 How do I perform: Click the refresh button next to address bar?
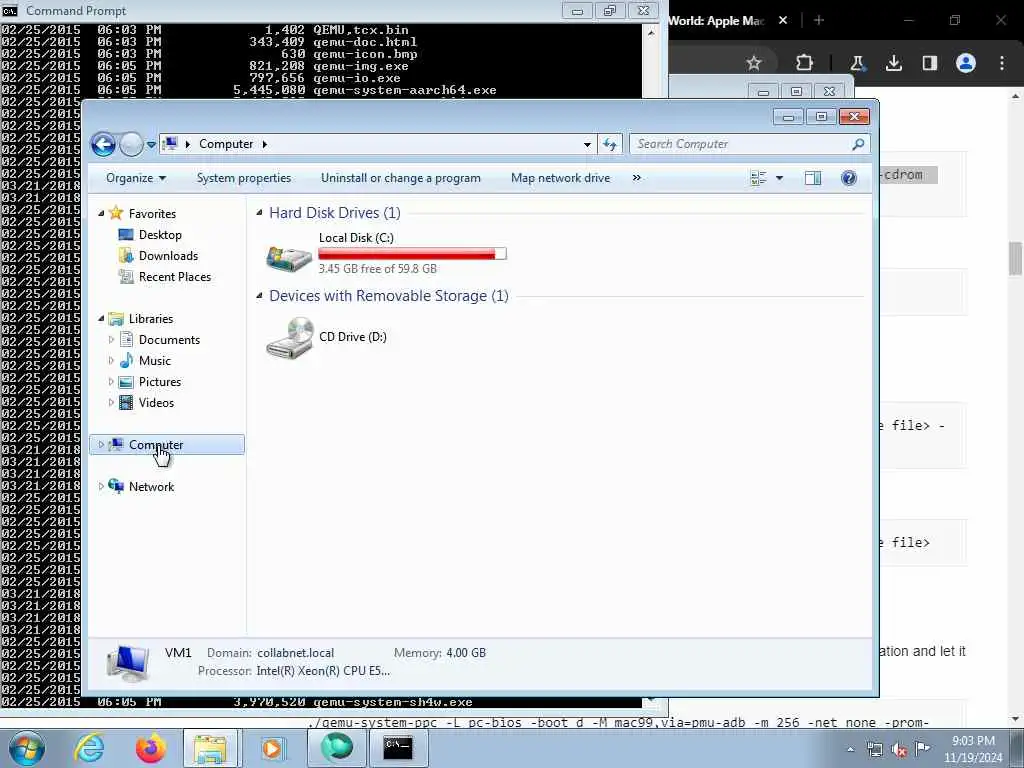pos(610,144)
